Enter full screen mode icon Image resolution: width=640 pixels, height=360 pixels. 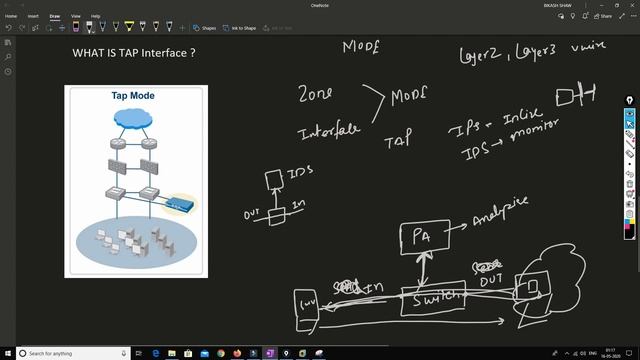pyautogui.click(x=622, y=16)
